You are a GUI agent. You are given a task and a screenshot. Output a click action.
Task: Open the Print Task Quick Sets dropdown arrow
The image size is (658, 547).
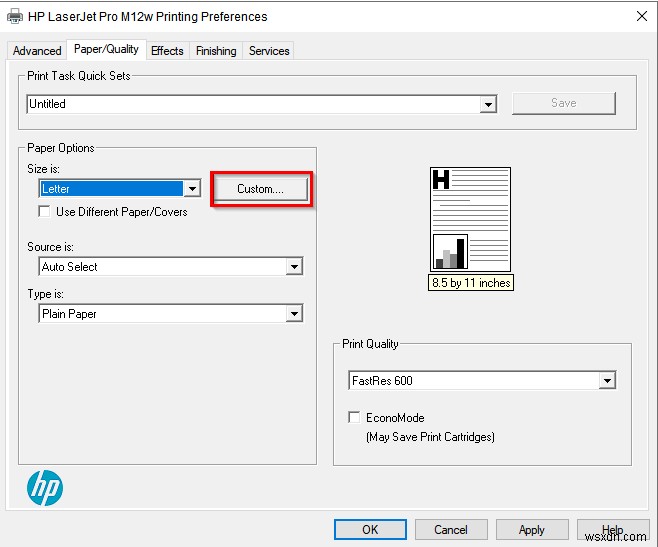(x=488, y=104)
